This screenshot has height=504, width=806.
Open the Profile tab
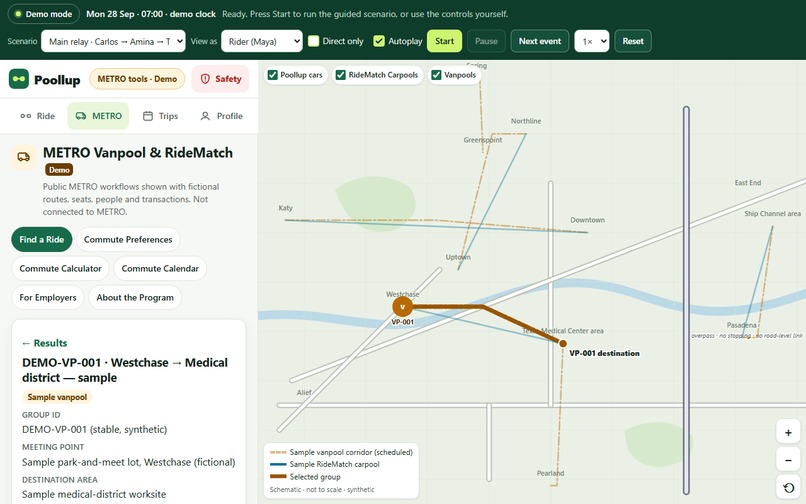pyautogui.click(x=221, y=116)
